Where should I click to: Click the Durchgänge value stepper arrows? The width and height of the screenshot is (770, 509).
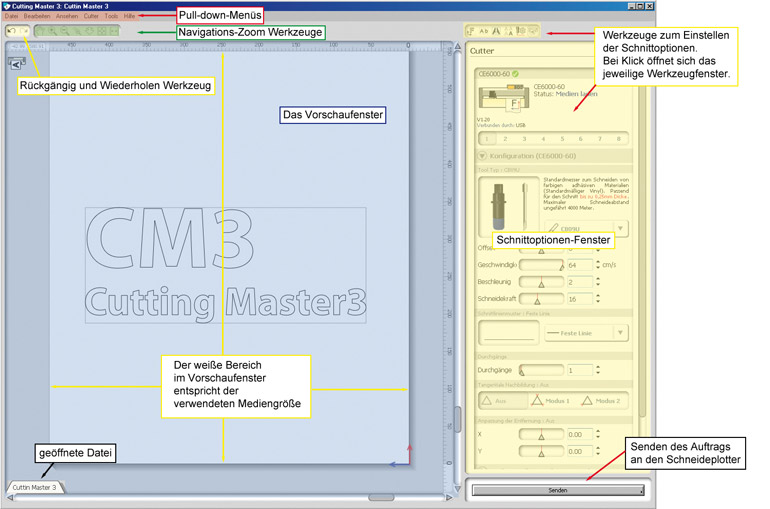click(x=598, y=370)
